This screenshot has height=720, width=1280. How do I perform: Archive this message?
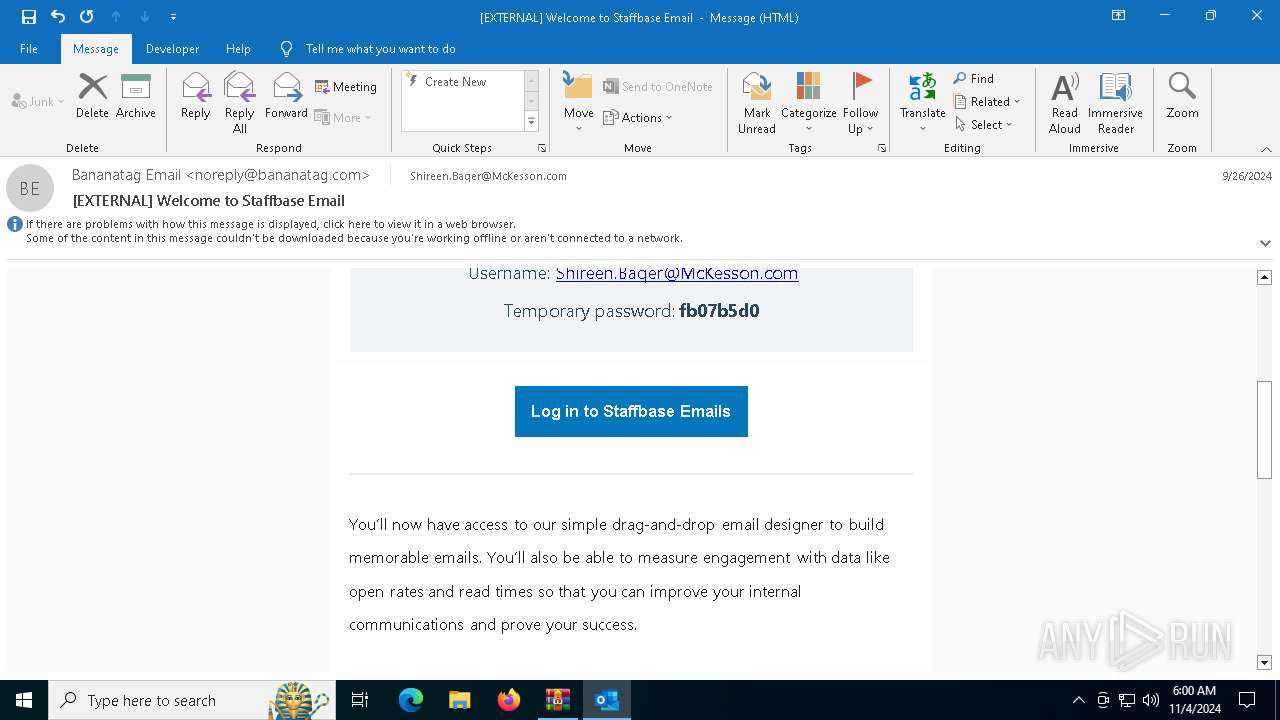click(136, 96)
